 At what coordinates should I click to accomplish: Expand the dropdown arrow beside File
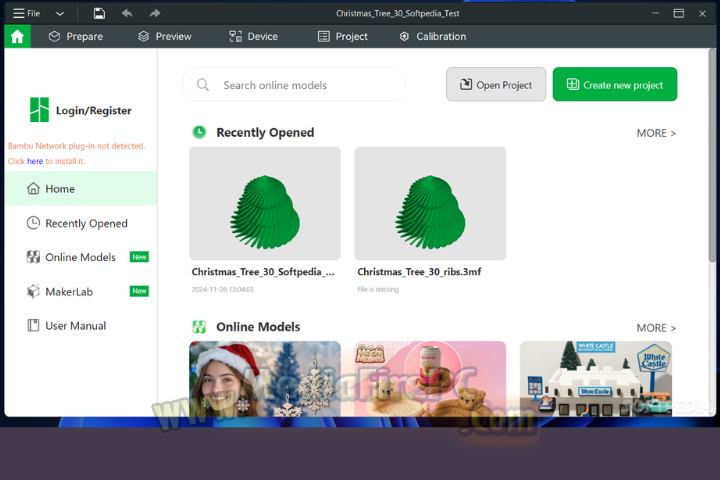click(x=60, y=14)
